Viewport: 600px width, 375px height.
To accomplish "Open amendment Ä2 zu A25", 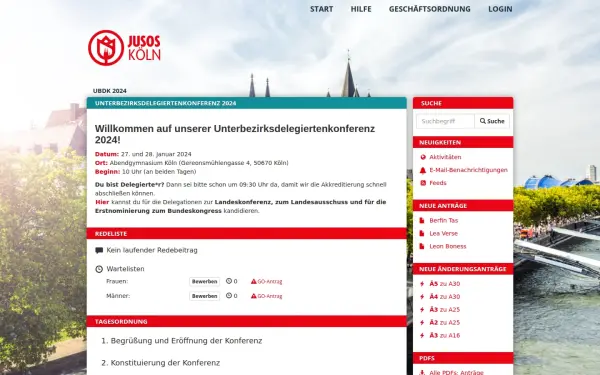I will click(445, 323).
